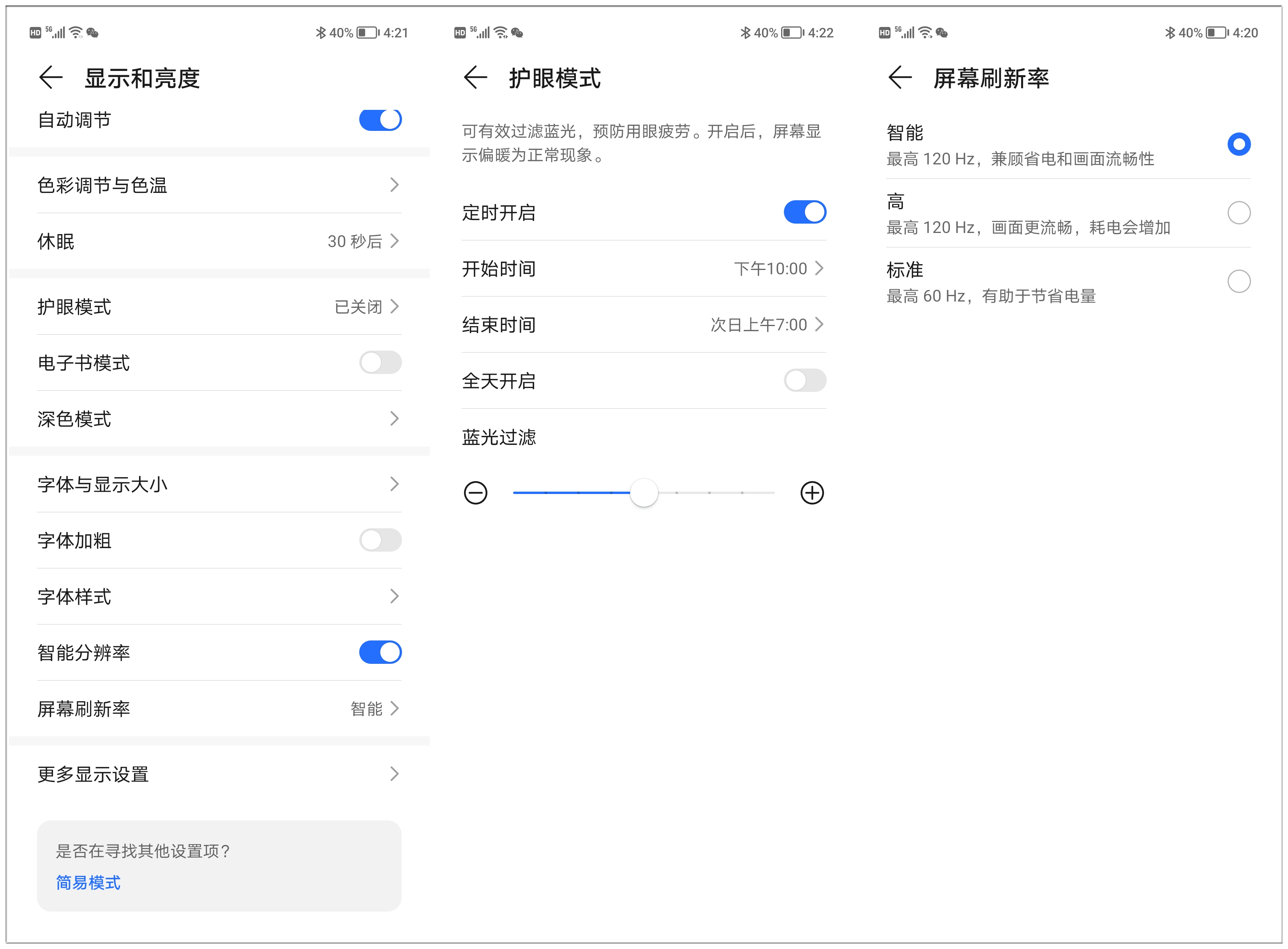Open the 简易模式 link
1288x949 pixels.
click(88, 882)
